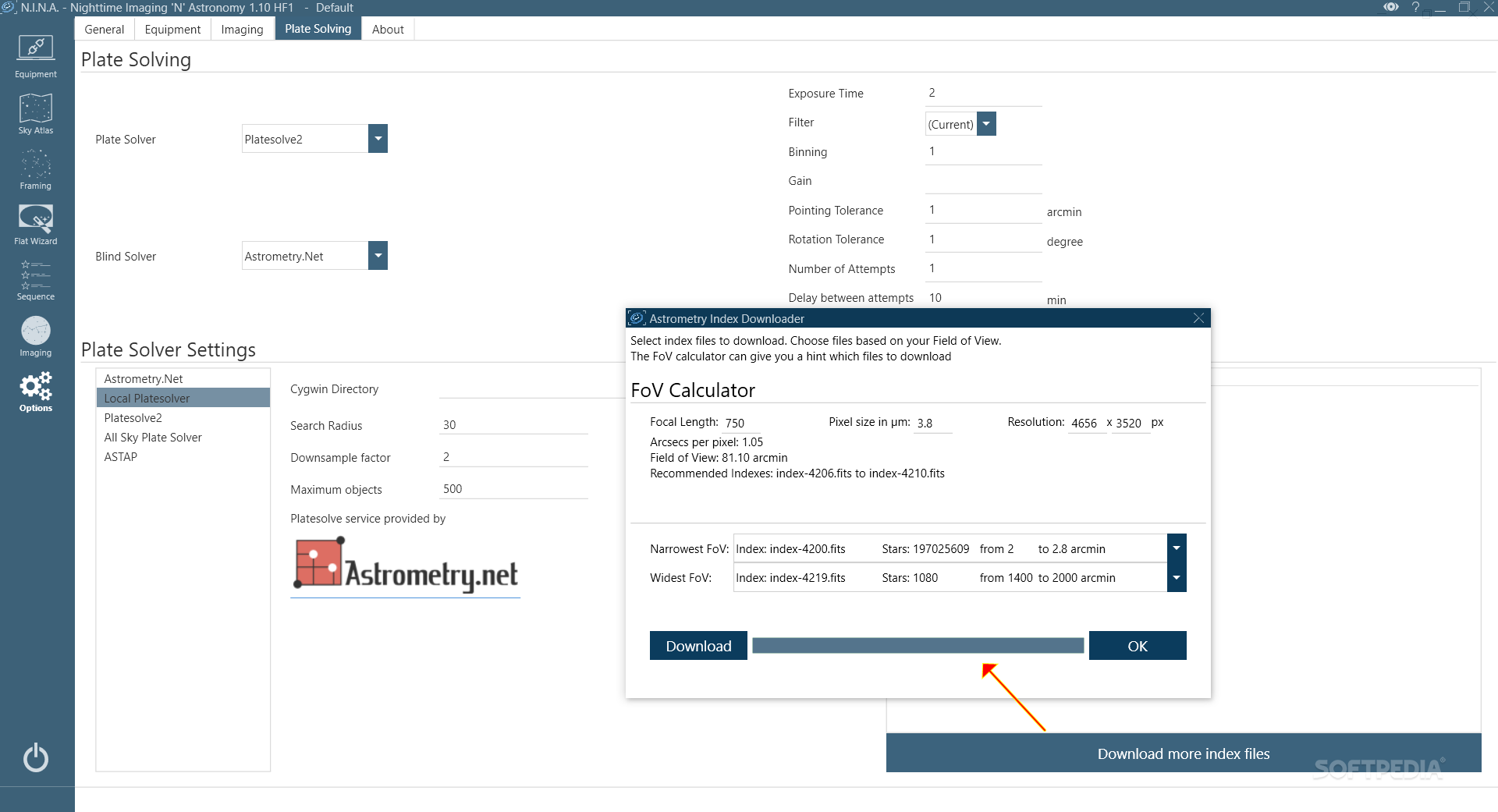Switch to the Imaging tab
1498x812 pixels.
(242, 29)
